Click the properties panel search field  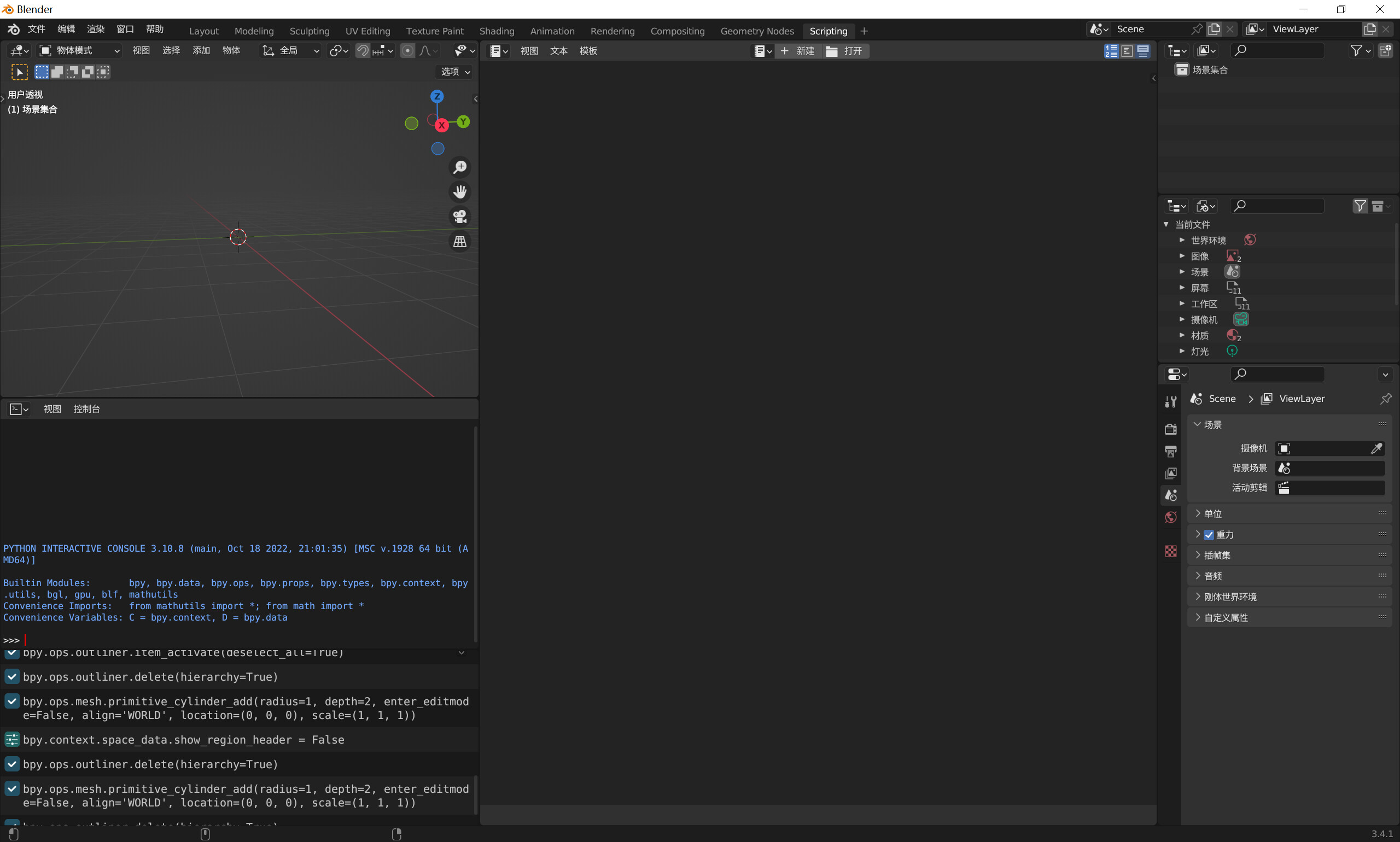point(1279,374)
